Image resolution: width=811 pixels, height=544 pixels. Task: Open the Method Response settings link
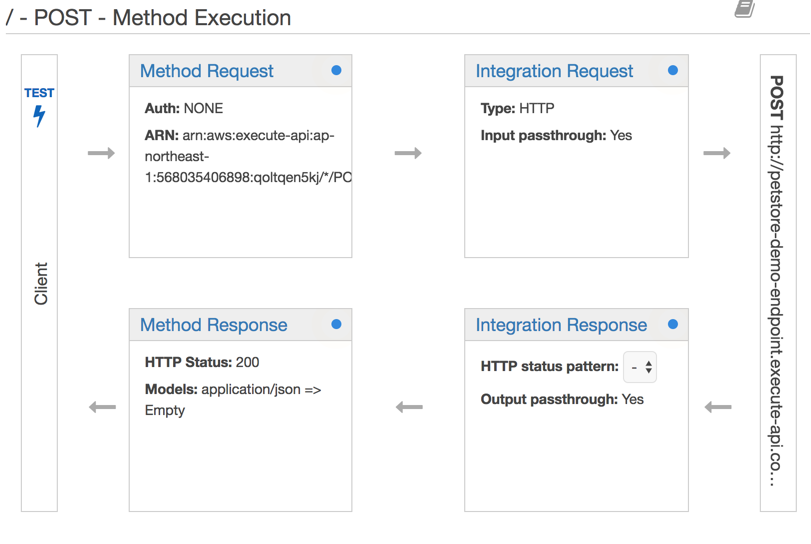coord(214,325)
